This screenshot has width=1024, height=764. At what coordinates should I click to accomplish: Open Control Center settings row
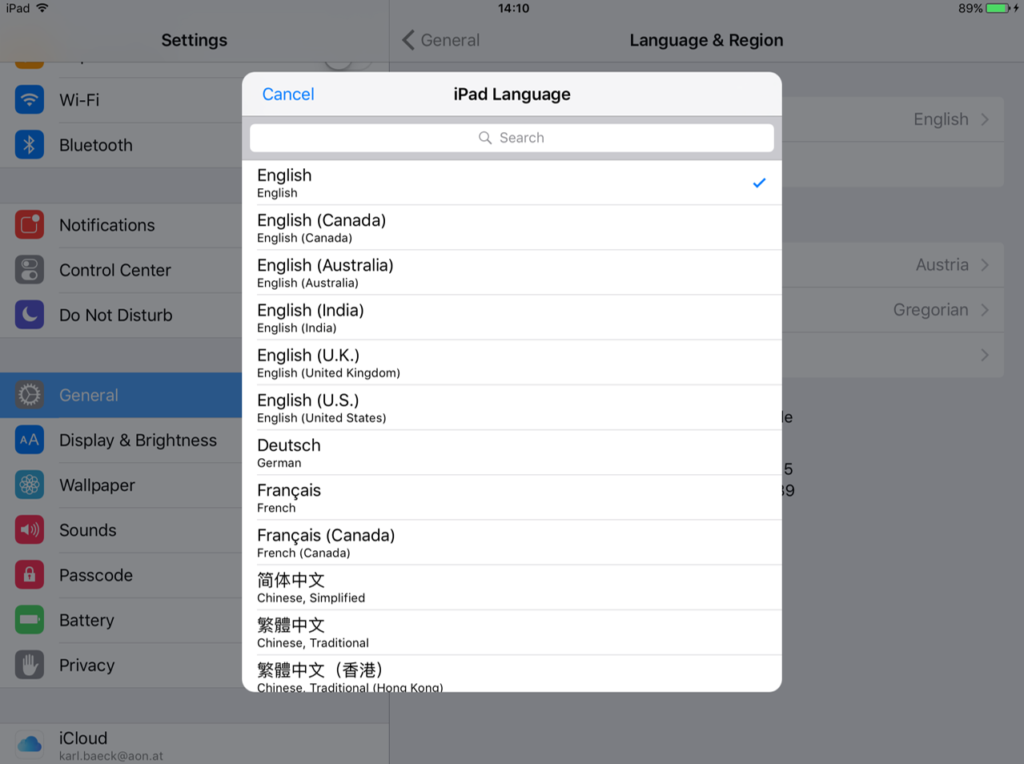pos(121,270)
